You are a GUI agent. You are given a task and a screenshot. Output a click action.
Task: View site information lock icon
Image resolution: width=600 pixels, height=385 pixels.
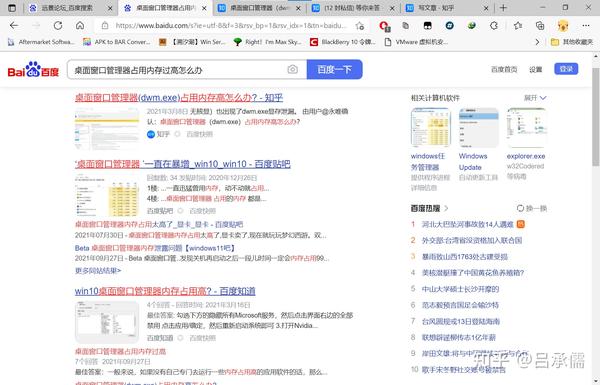[105, 26]
